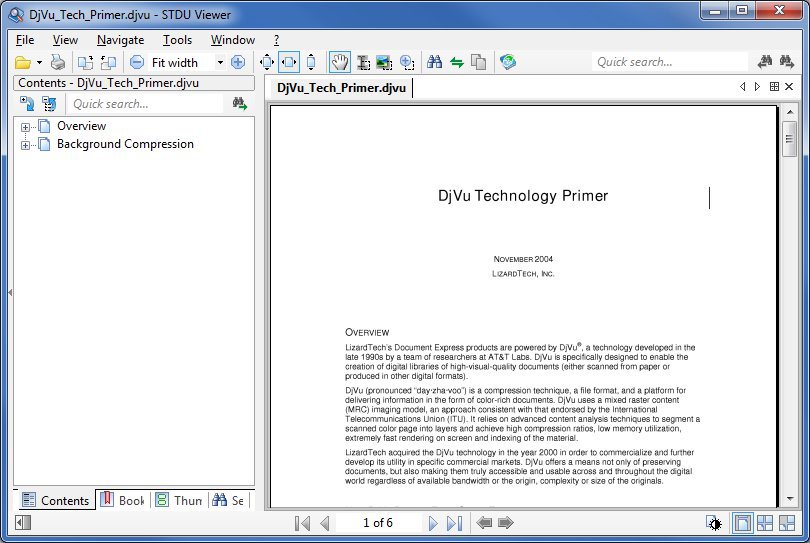Viewport: 810px width, 543px height.
Task: Open the recent files dropdown arrow
Action: pyautogui.click(x=39, y=63)
